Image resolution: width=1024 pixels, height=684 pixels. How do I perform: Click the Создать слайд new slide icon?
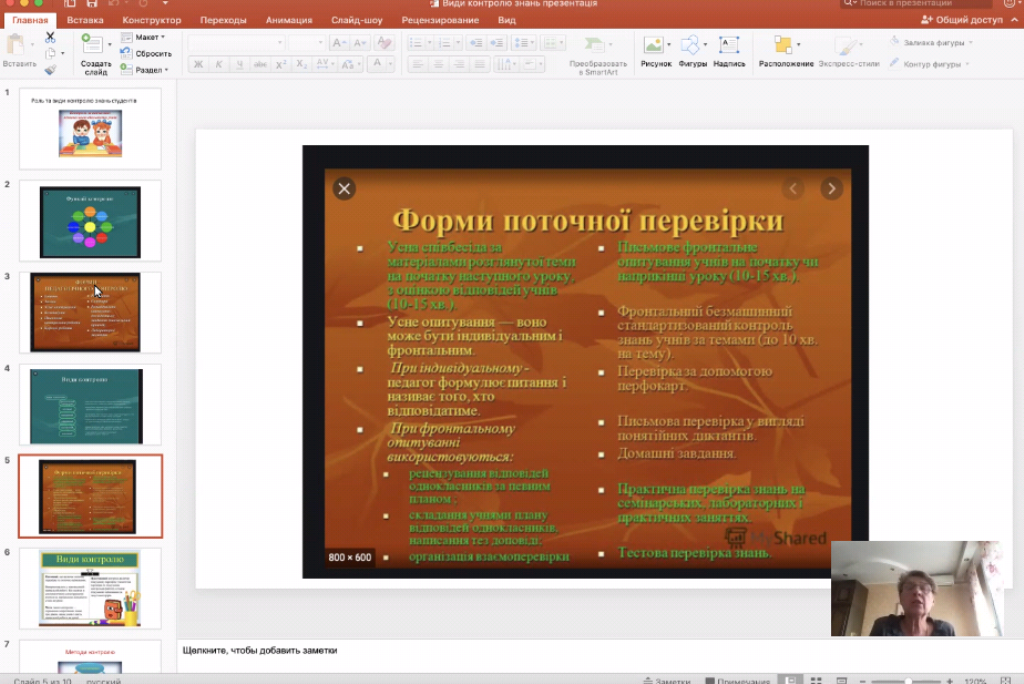pyautogui.click(x=91, y=44)
